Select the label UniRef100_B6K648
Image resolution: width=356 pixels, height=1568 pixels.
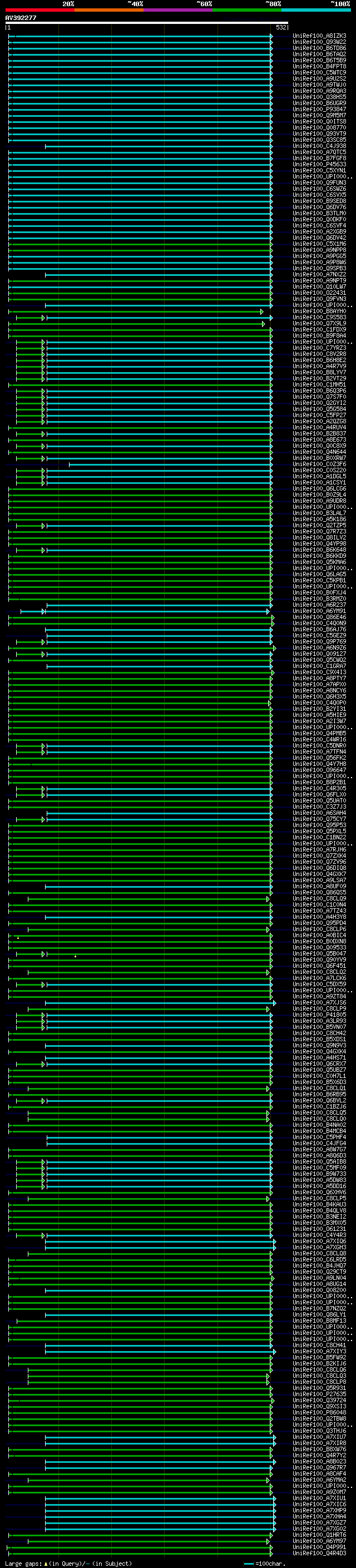point(319,550)
